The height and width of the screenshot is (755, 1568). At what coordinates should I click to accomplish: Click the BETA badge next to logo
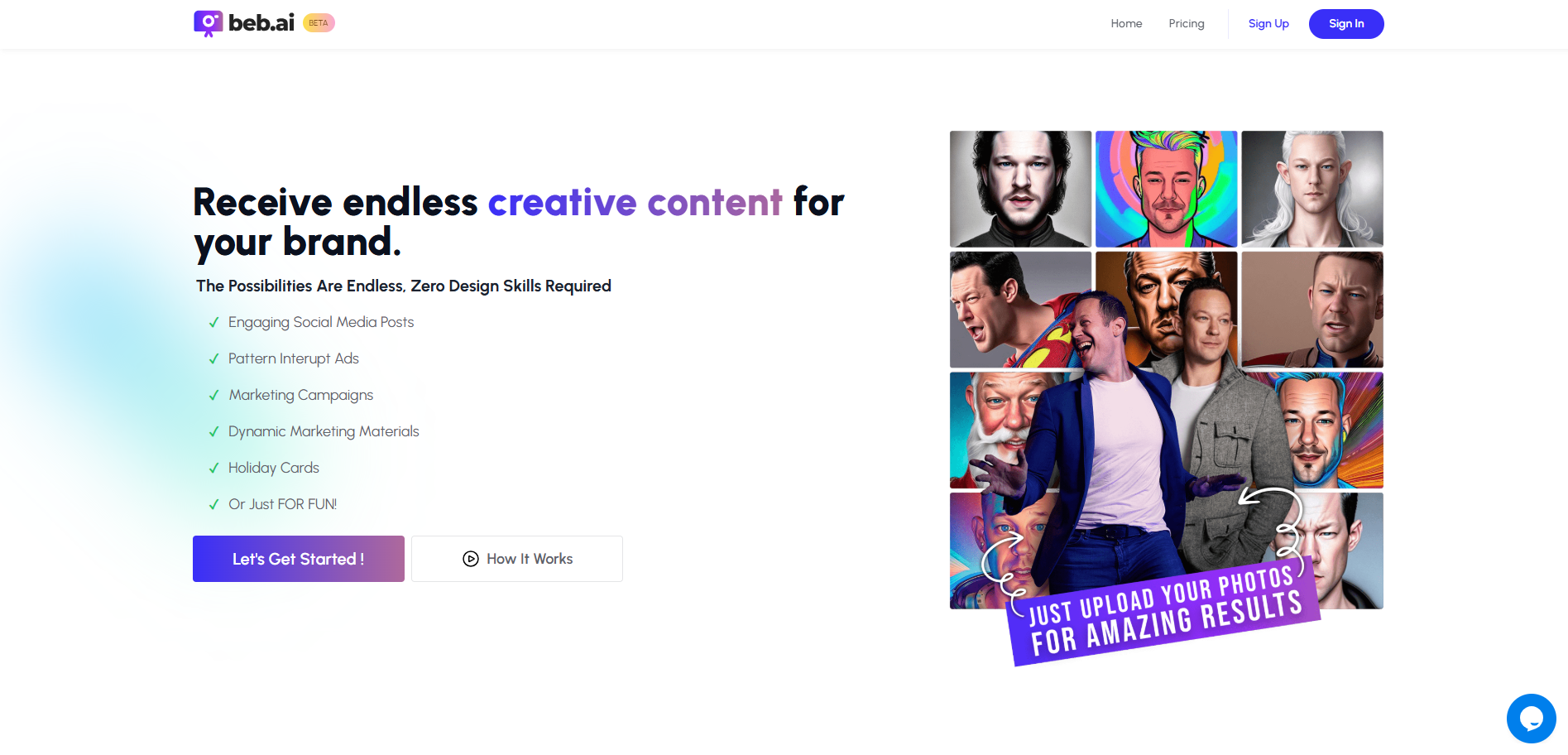319,23
